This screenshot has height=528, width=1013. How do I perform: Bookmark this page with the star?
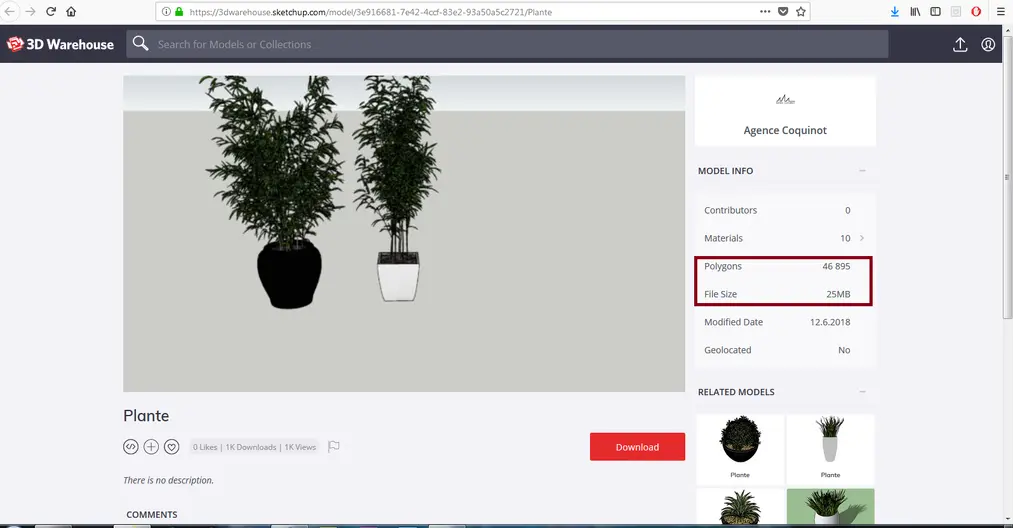coord(801,12)
